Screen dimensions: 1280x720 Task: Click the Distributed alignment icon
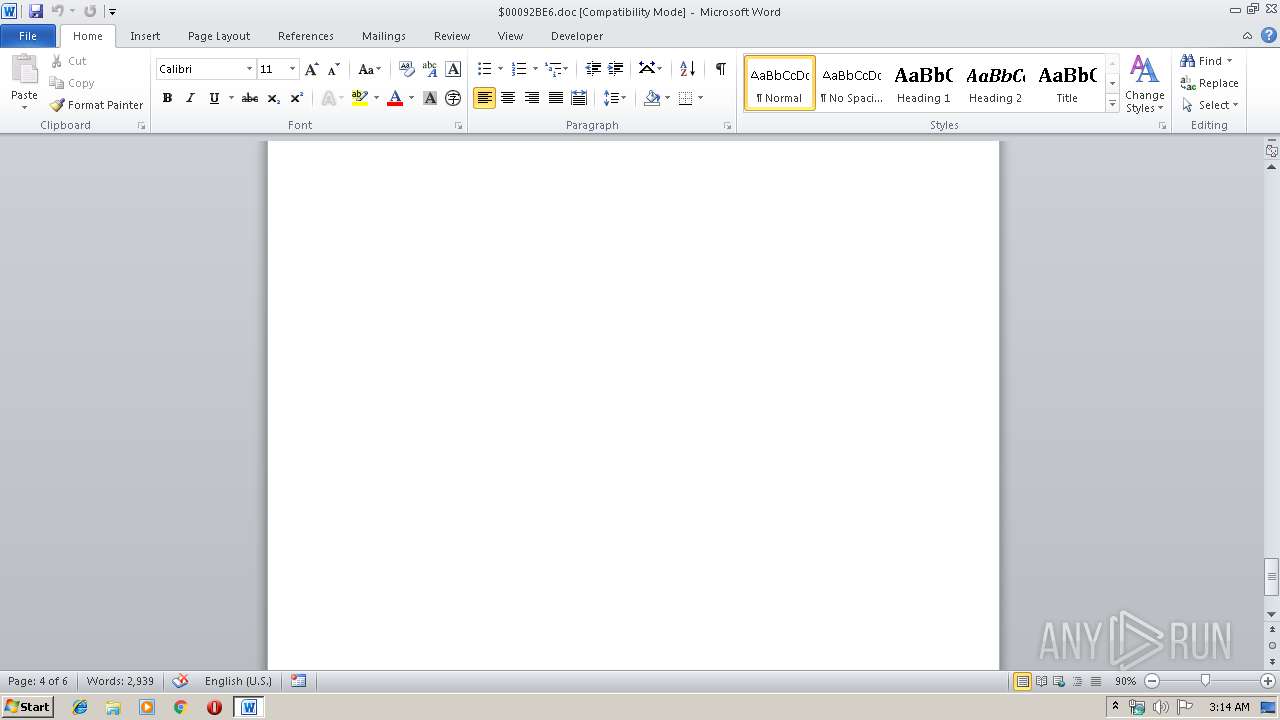point(579,98)
